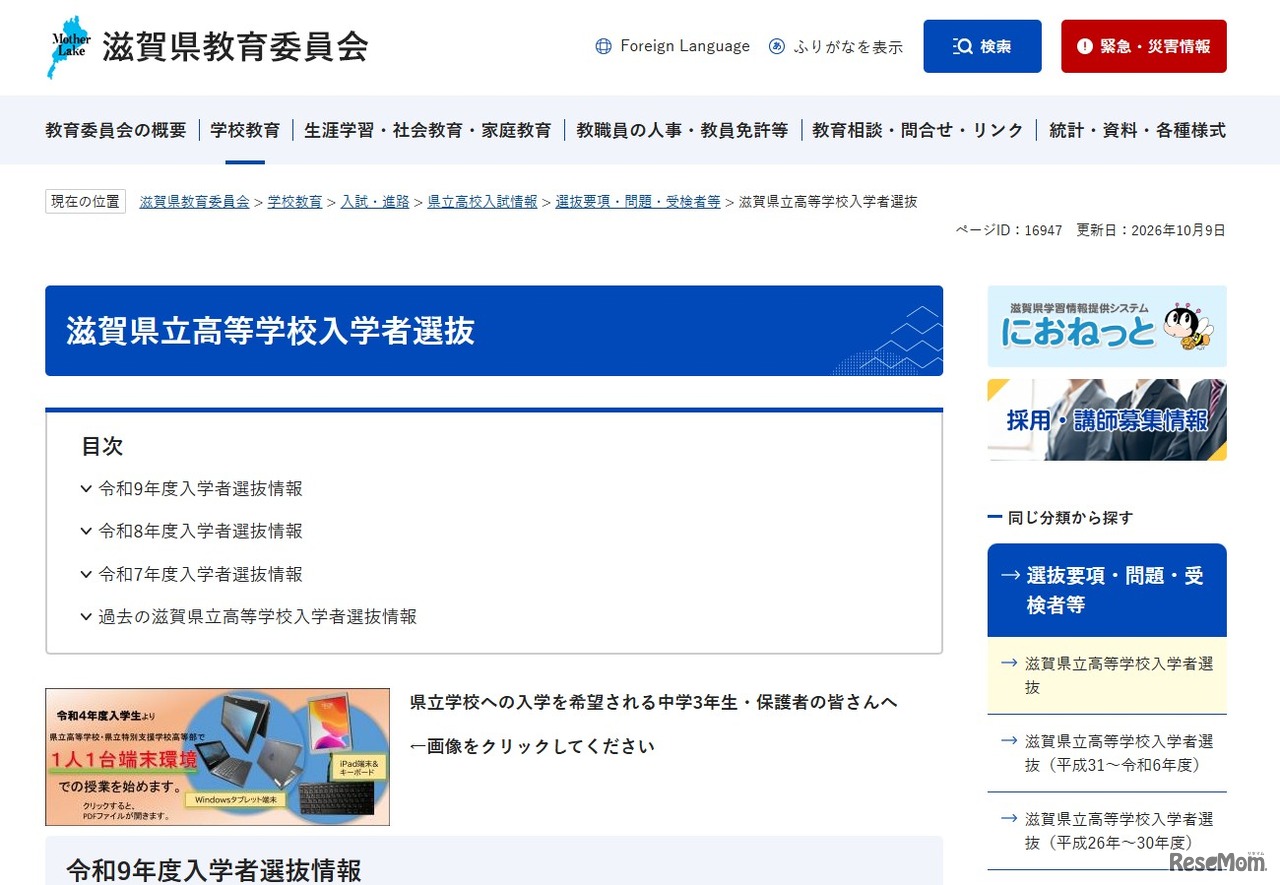Click 滋賀県教育委員会 breadcrumb link
The height and width of the screenshot is (885, 1280).
coord(195,202)
